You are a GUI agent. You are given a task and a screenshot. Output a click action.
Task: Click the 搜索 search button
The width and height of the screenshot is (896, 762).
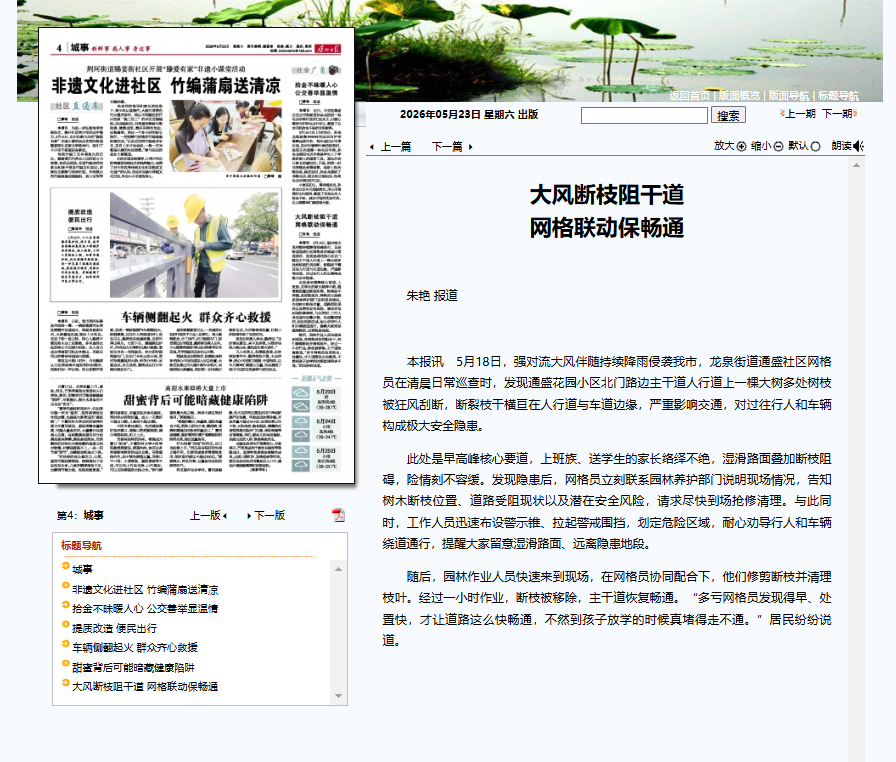point(728,115)
